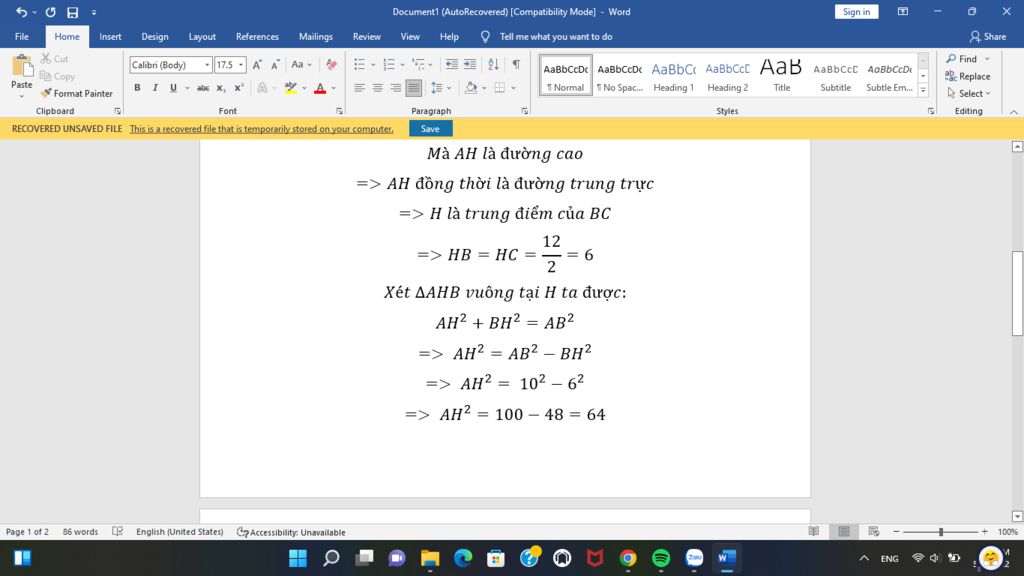Open the File tab
The height and width of the screenshot is (576, 1024).
(x=22, y=37)
